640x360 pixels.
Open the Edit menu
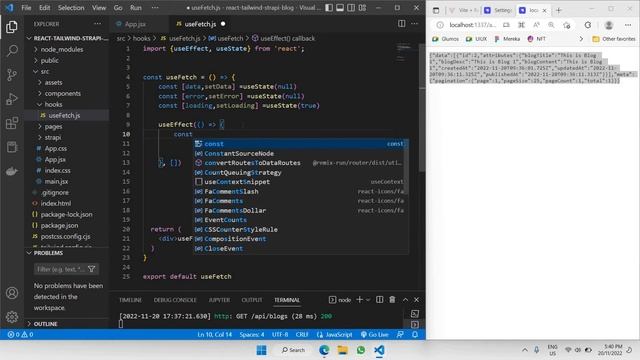(44, 8)
